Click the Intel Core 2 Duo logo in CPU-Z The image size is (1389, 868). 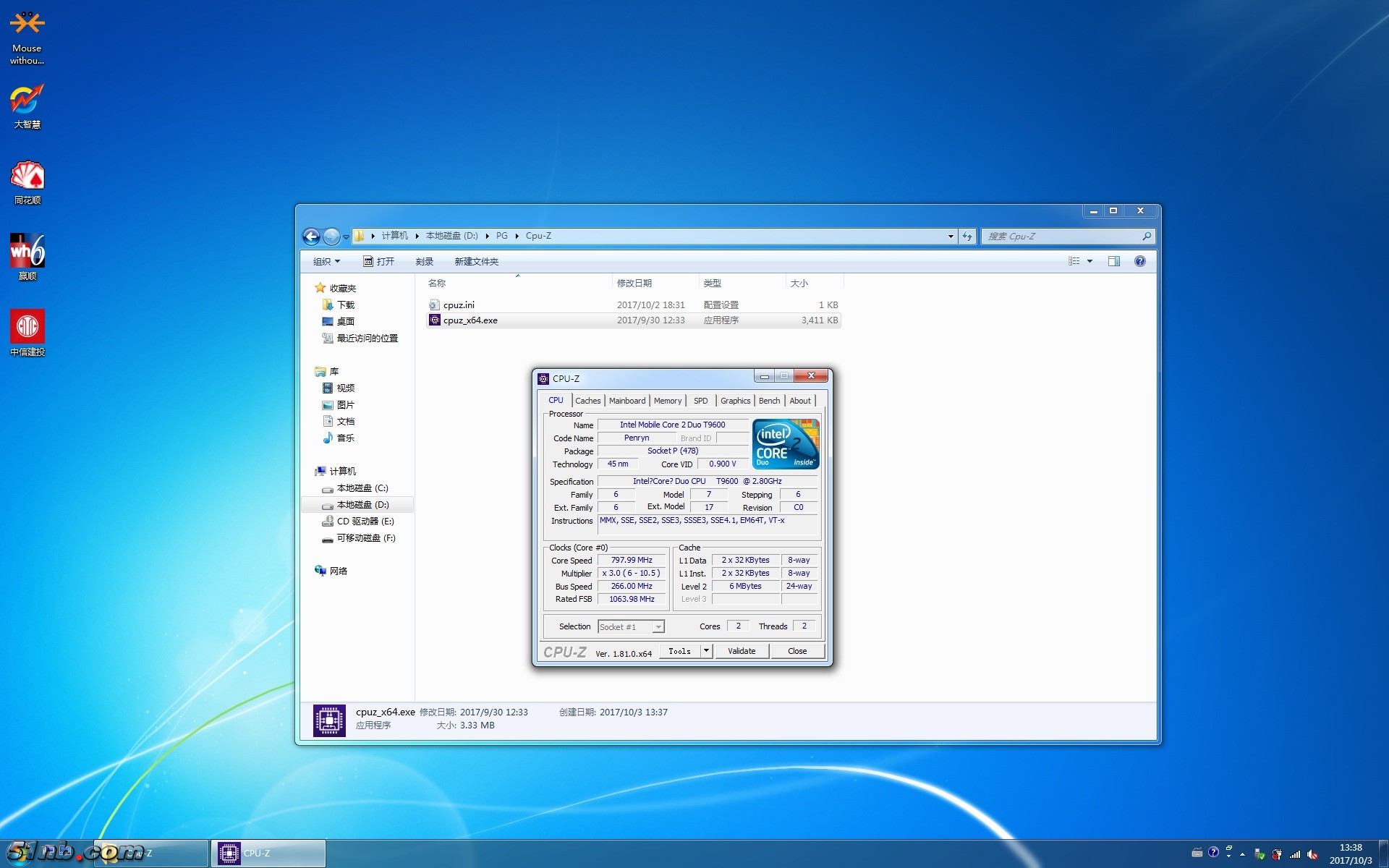[786, 443]
